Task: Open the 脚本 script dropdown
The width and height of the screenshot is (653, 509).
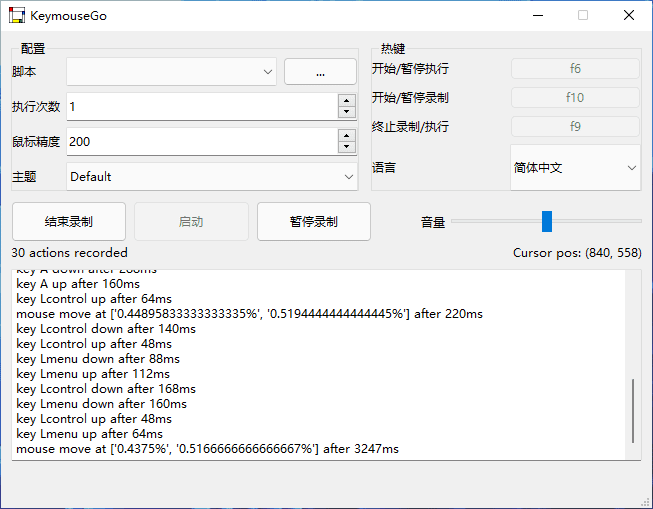Action: 172,71
